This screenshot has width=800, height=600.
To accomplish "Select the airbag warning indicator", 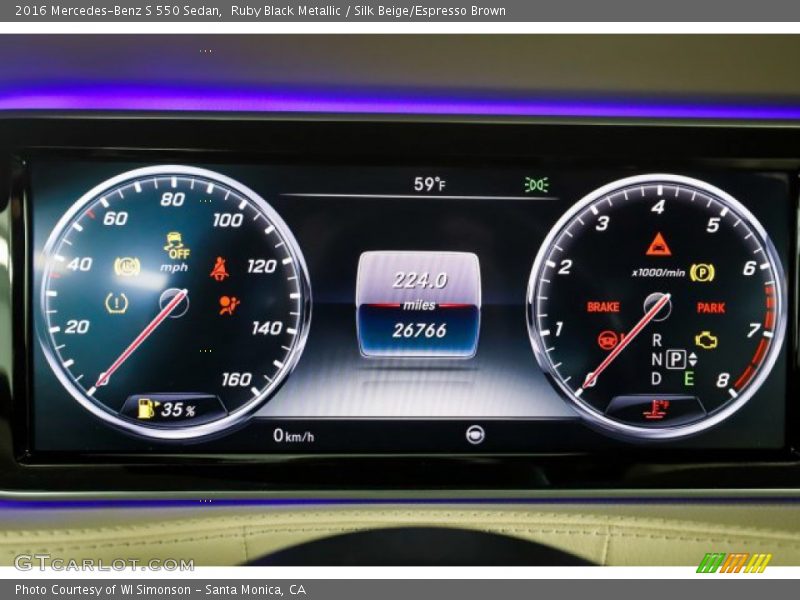I will point(227,306).
